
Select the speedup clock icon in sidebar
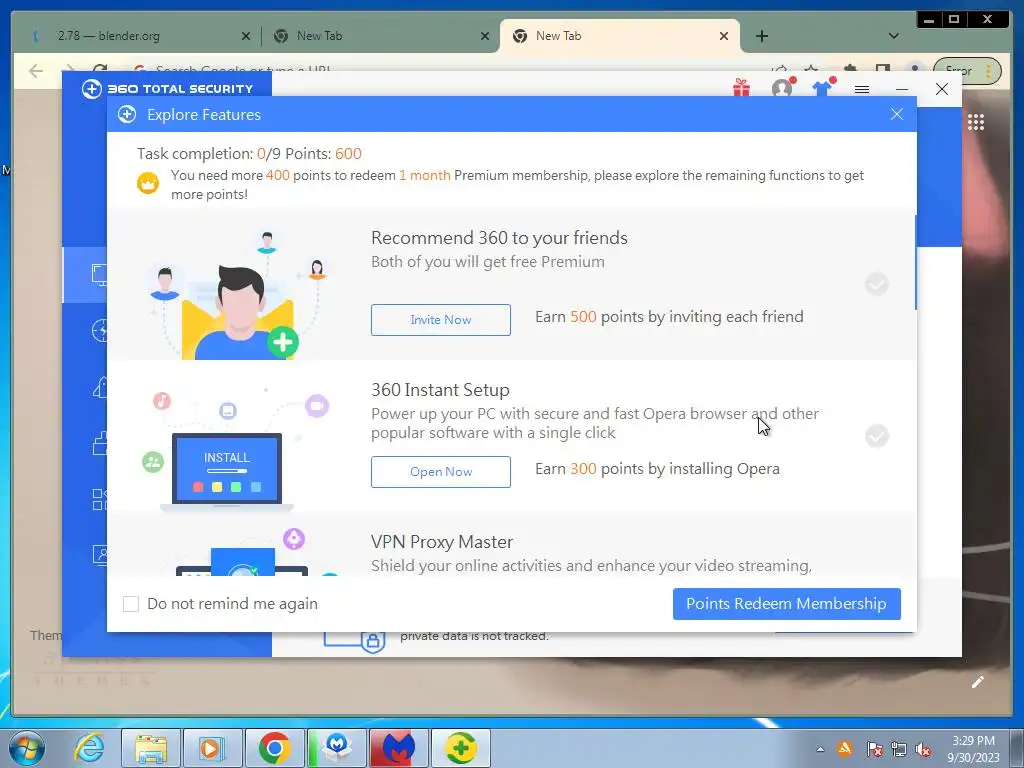pyautogui.click(x=99, y=330)
